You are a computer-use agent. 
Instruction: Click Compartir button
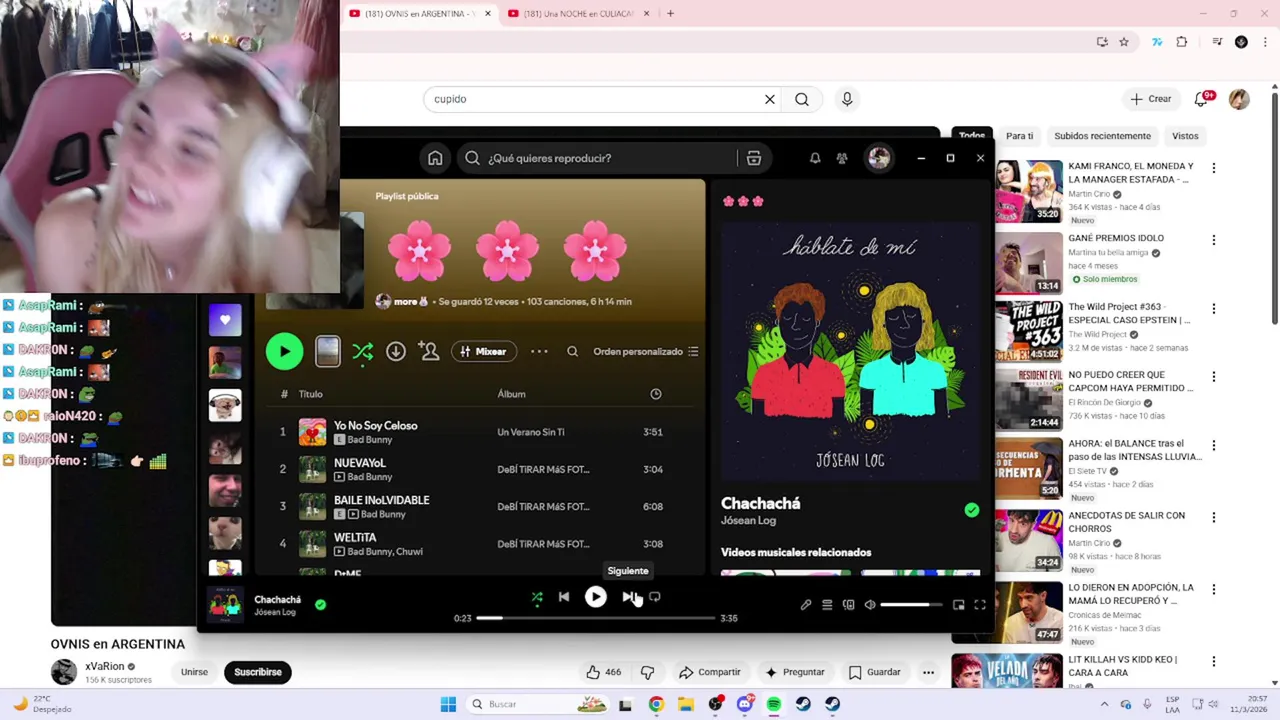[710, 672]
